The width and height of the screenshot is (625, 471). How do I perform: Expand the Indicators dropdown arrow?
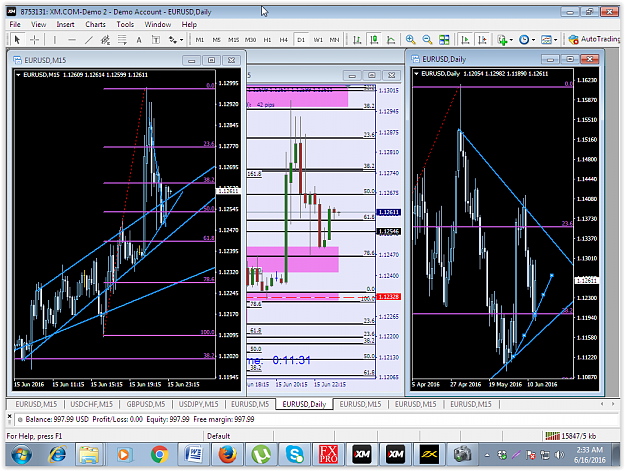point(511,40)
